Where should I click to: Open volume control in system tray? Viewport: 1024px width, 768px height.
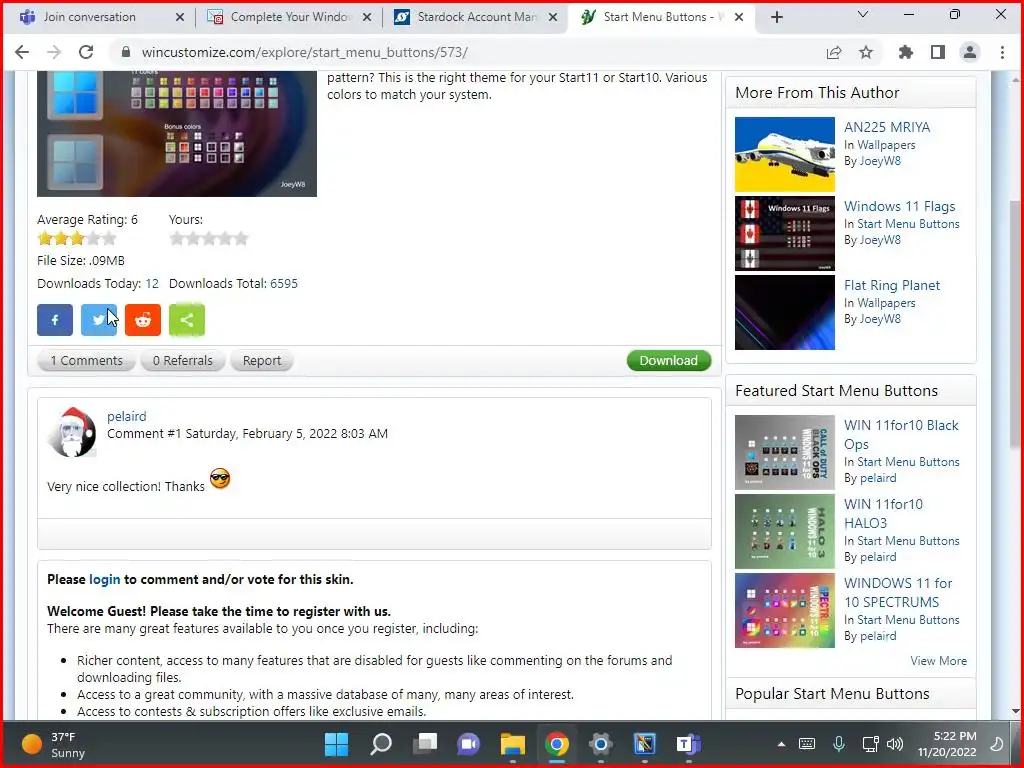(x=895, y=744)
